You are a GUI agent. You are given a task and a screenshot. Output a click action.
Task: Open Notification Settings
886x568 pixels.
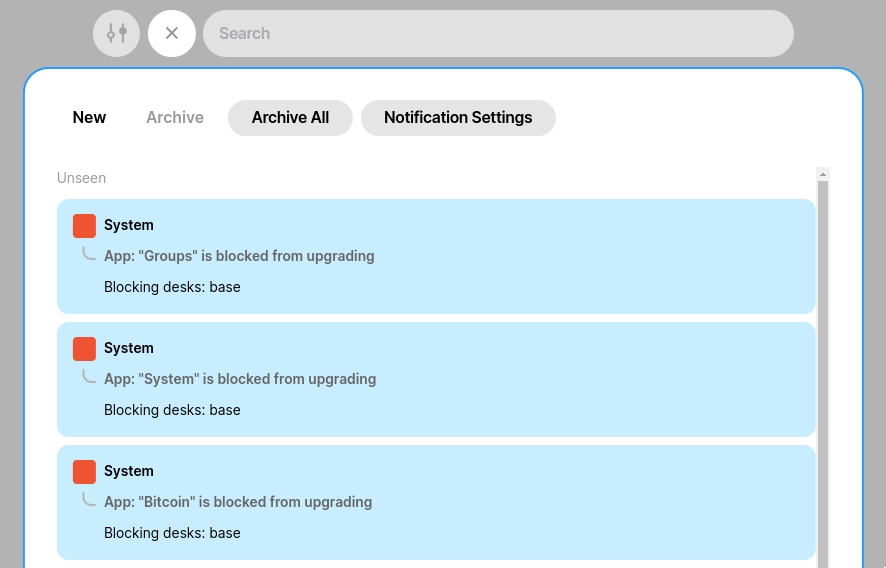click(458, 118)
